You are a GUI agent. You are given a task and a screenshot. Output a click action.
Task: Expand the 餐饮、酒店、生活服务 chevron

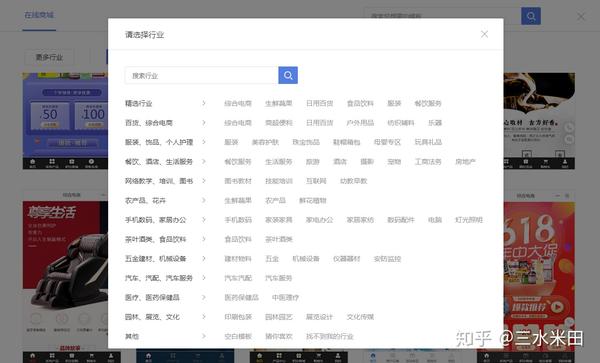tap(204, 161)
